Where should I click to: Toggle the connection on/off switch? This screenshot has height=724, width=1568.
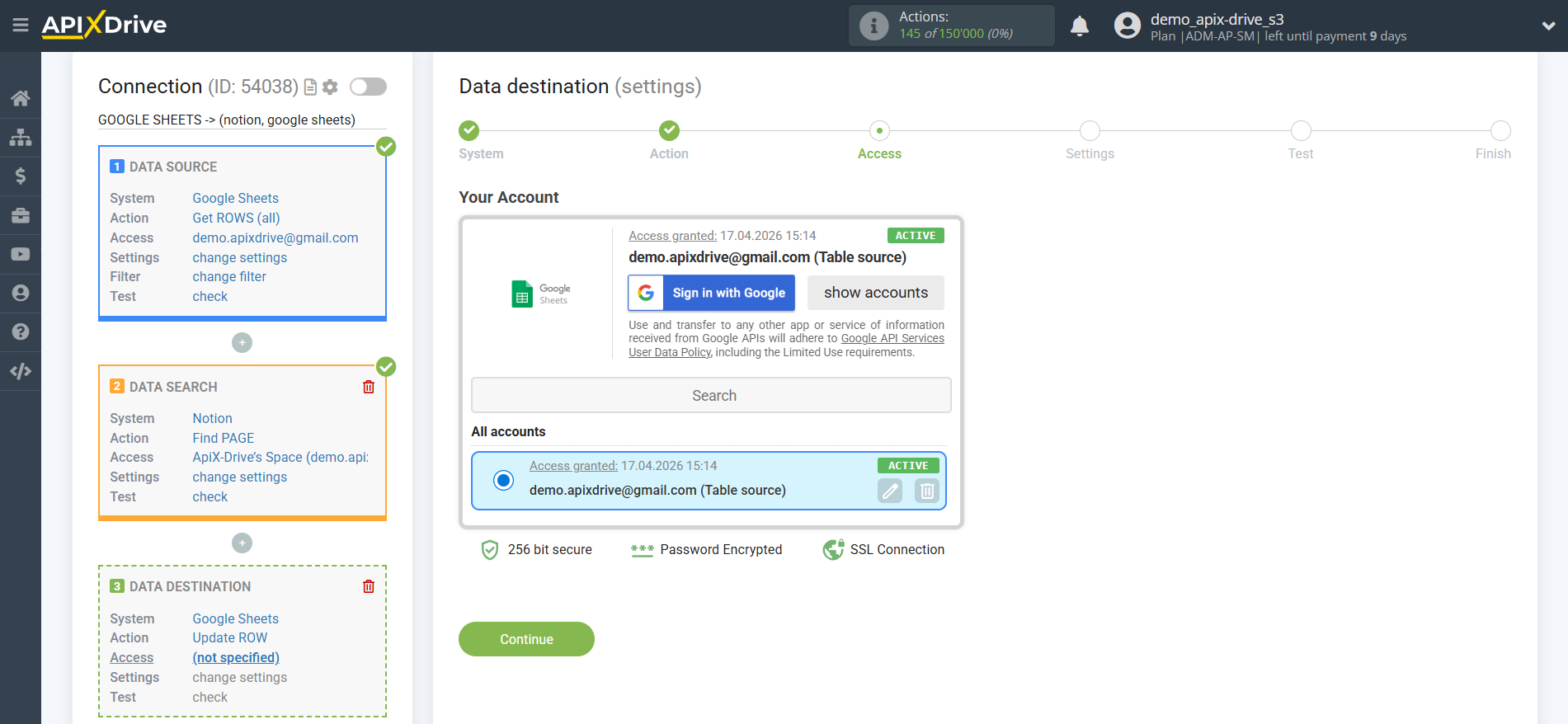(x=368, y=87)
